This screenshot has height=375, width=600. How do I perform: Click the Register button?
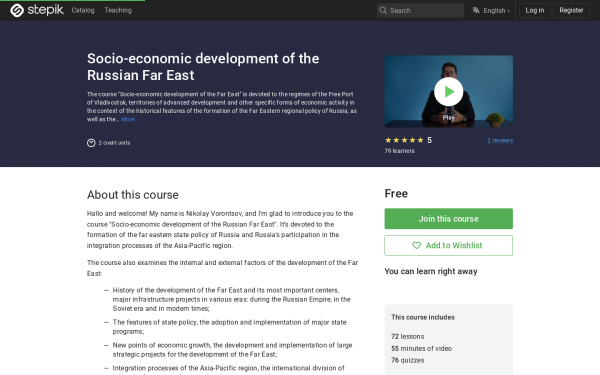(571, 10)
